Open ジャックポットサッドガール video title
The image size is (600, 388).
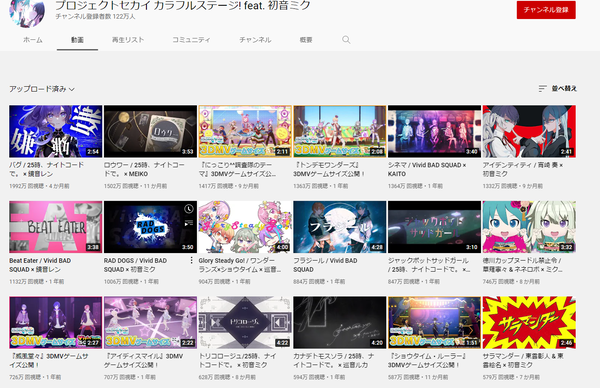tap(429, 265)
